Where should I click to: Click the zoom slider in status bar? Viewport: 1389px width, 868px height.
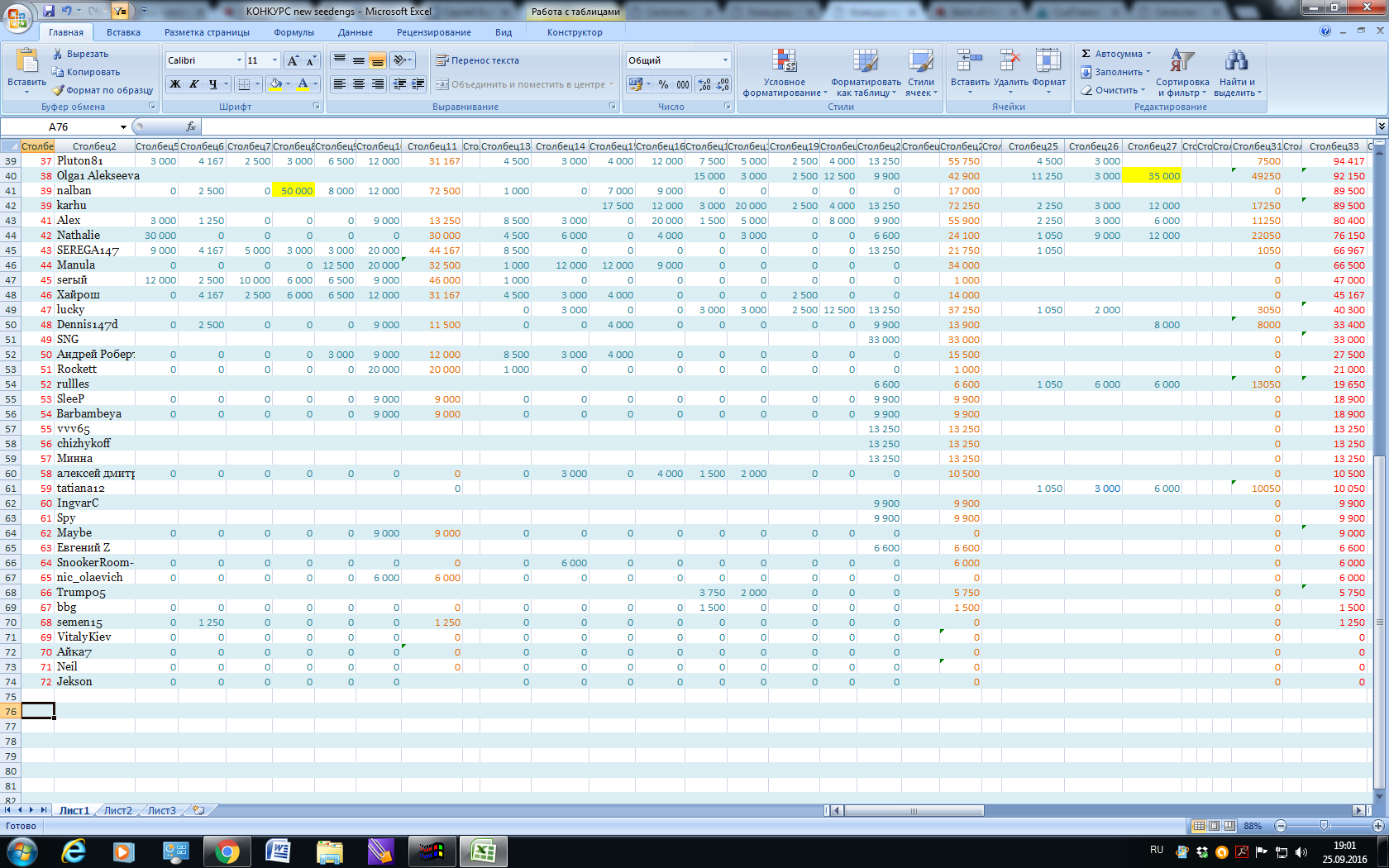click(x=1325, y=826)
